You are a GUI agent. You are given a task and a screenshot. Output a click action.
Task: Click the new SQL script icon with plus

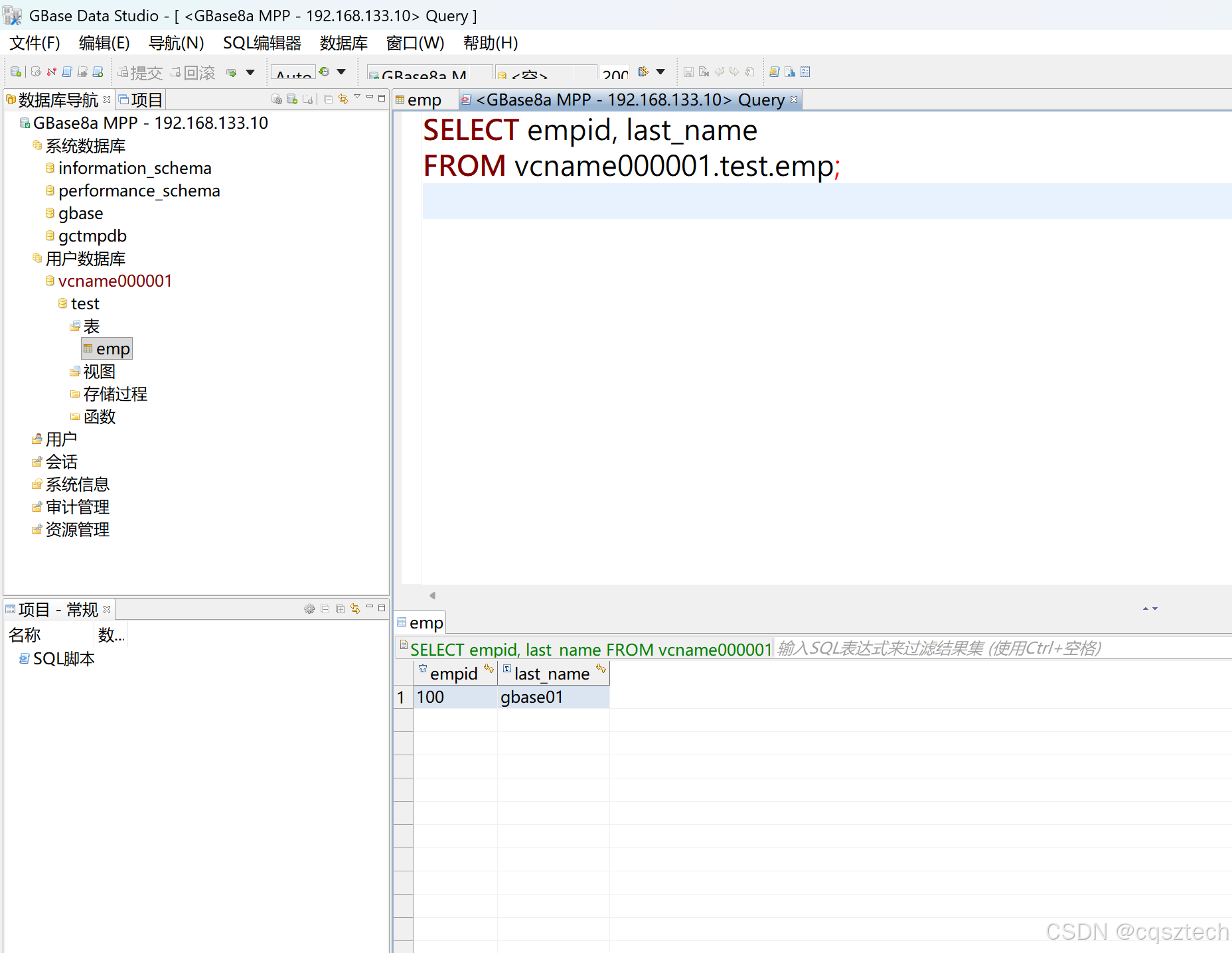pos(98,72)
